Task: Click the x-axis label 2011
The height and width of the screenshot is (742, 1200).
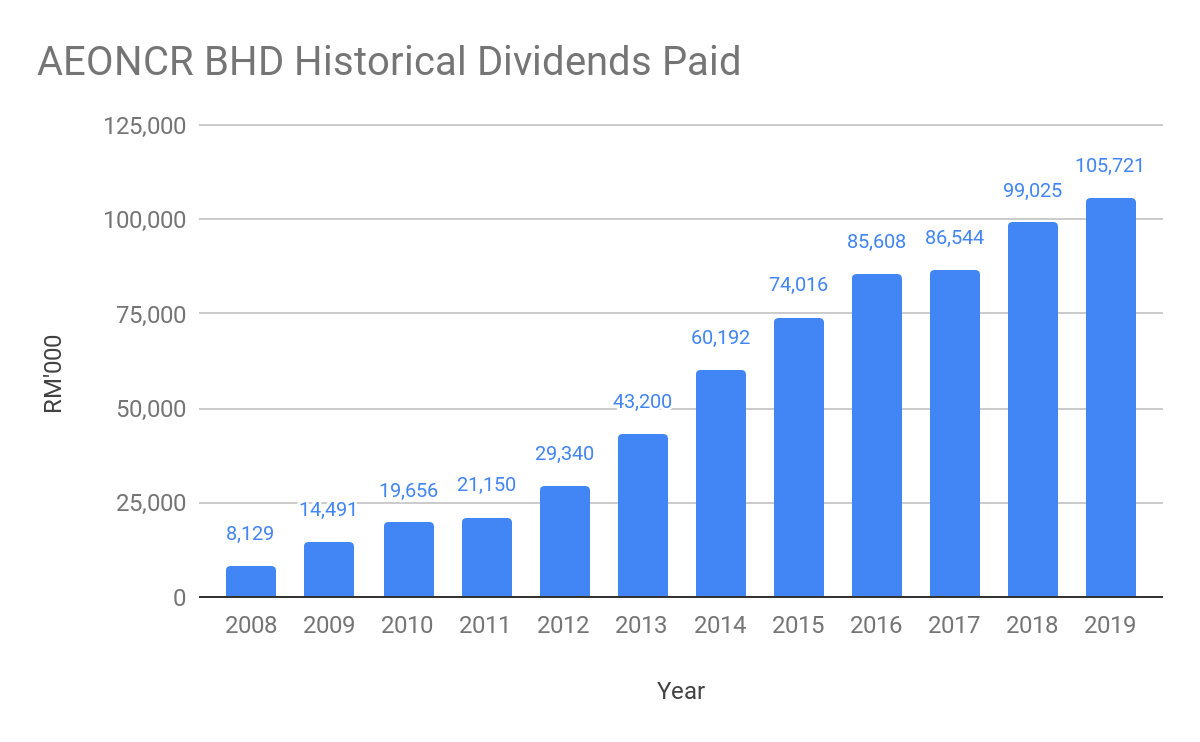Action: 485,626
